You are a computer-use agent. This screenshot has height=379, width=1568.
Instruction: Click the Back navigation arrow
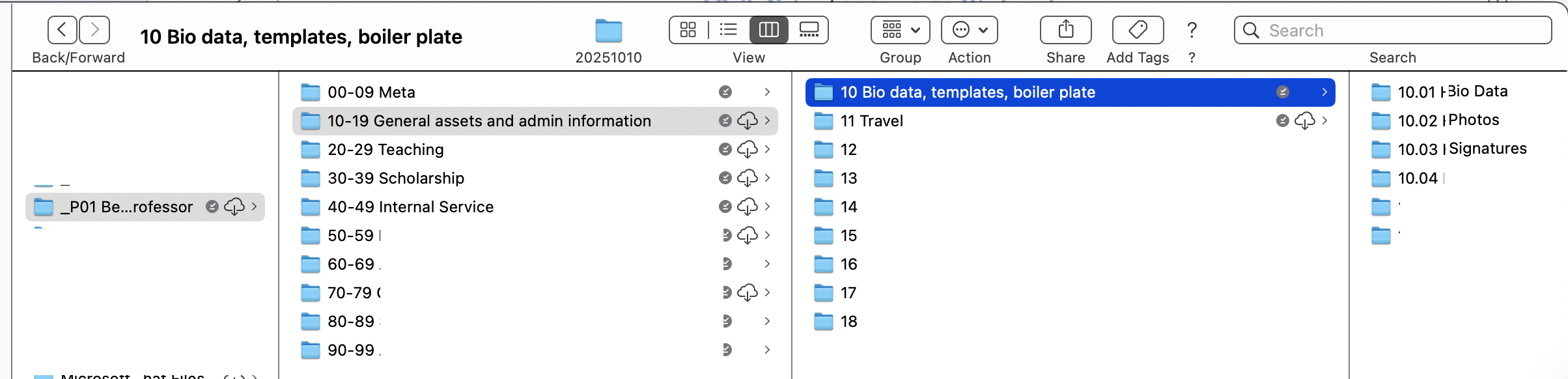62,30
